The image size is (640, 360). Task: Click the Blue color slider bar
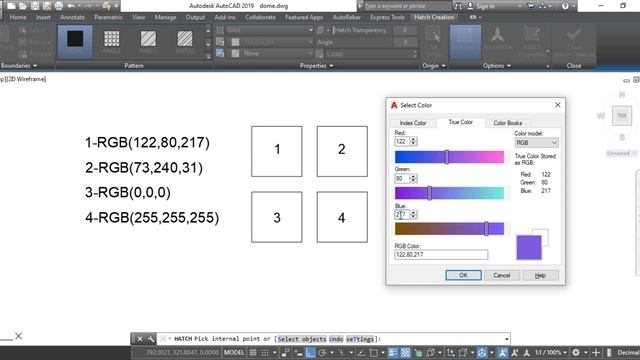[449, 229]
